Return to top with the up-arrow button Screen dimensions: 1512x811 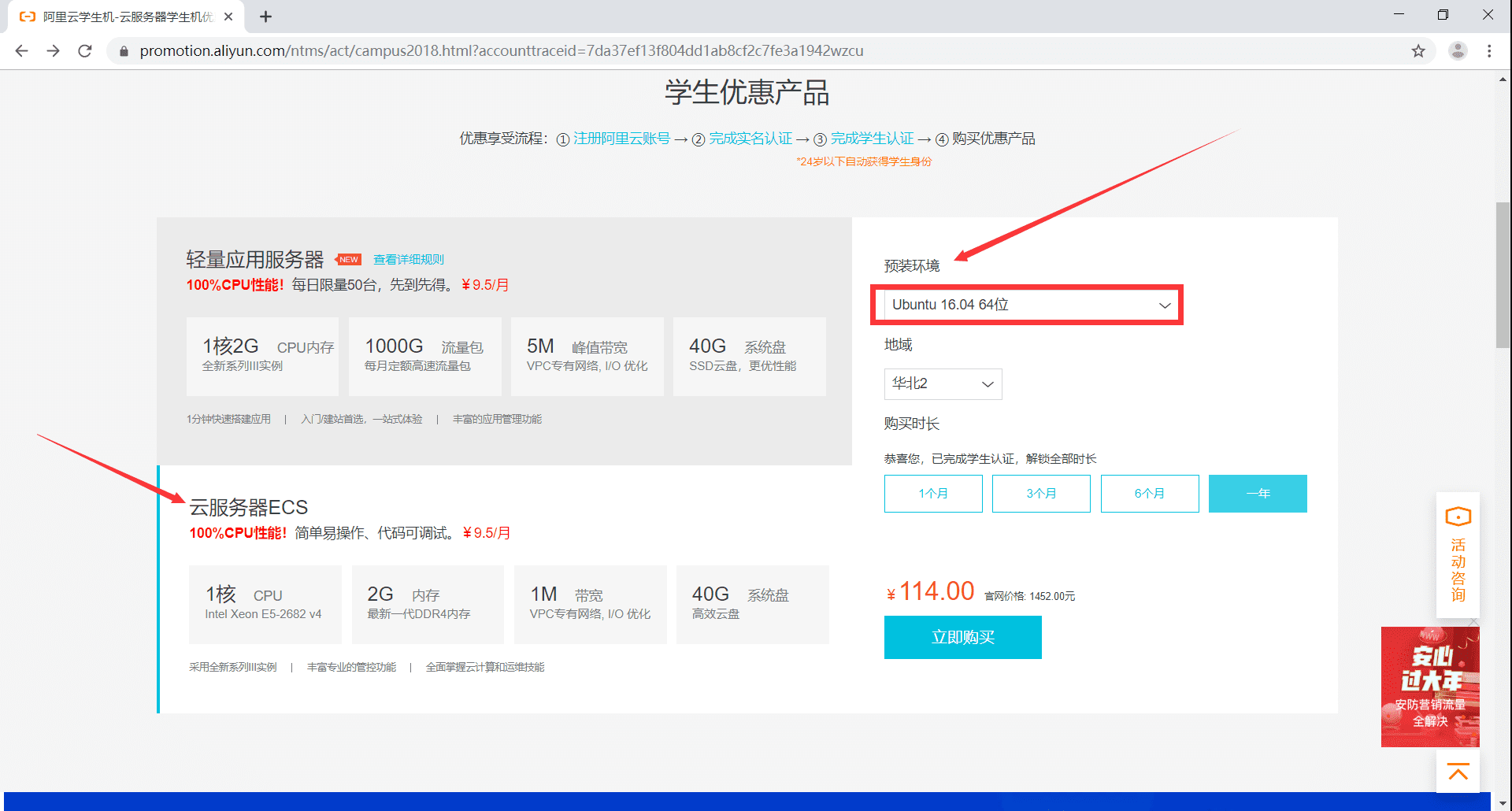point(1458,772)
